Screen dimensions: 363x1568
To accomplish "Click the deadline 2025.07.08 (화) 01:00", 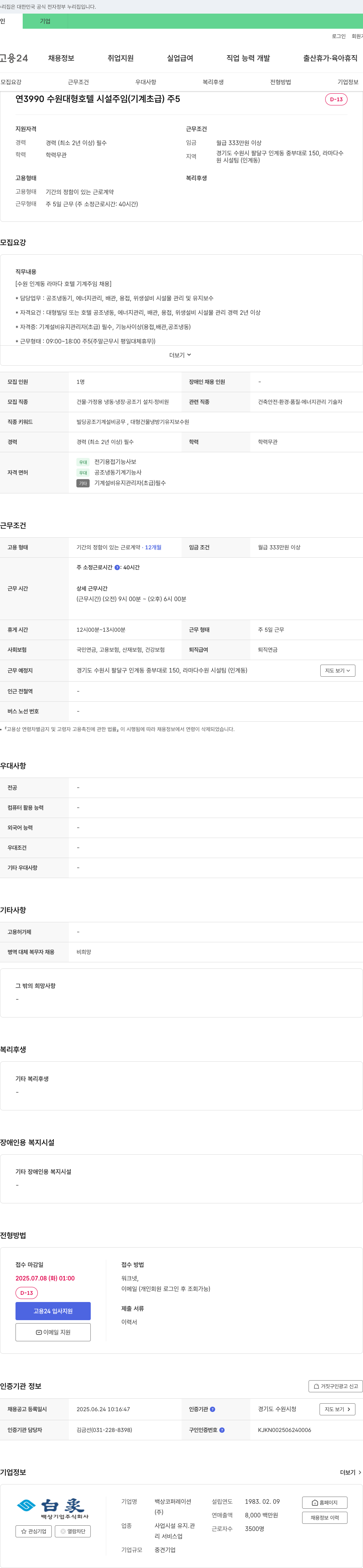I will [45, 1278].
